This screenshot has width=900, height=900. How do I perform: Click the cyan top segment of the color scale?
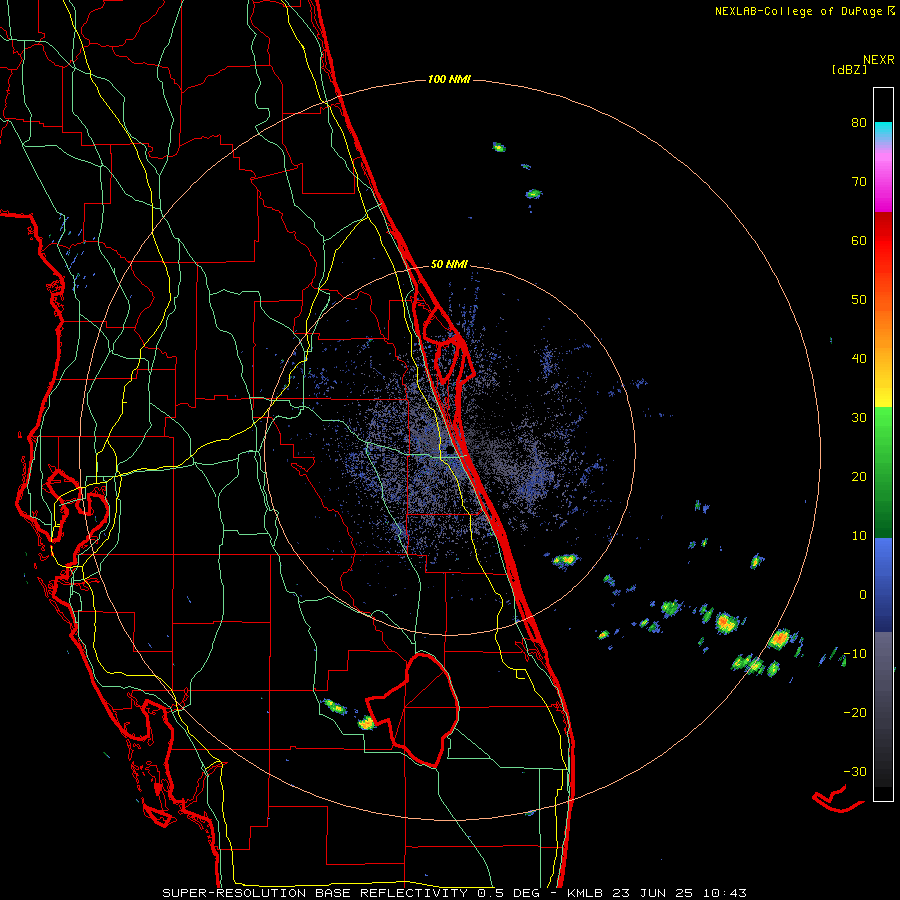[x=883, y=133]
